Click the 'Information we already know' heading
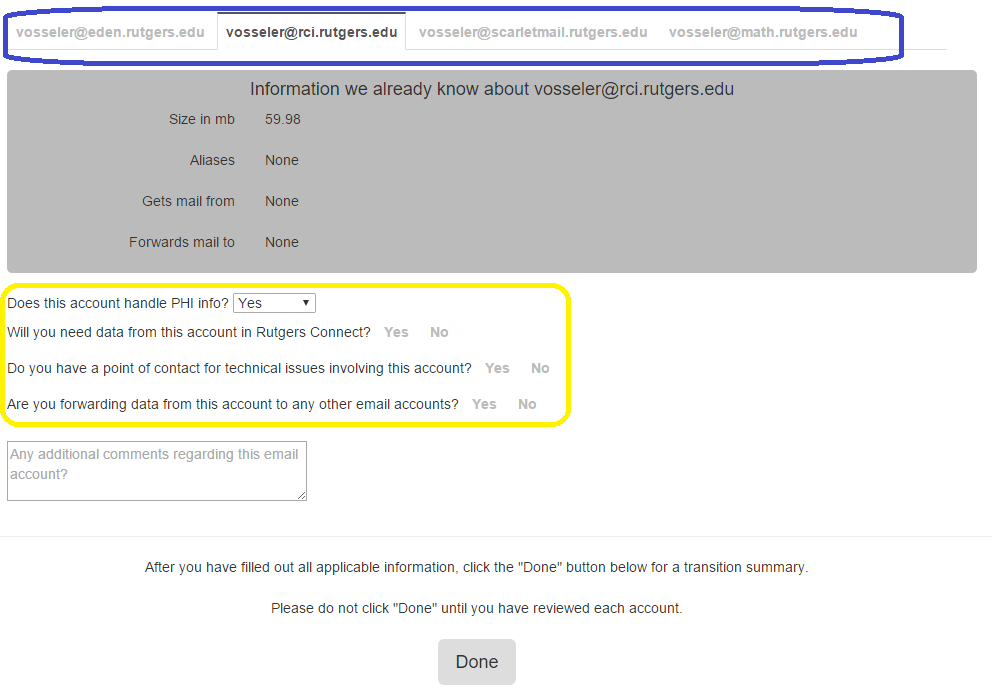 tap(492, 89)
